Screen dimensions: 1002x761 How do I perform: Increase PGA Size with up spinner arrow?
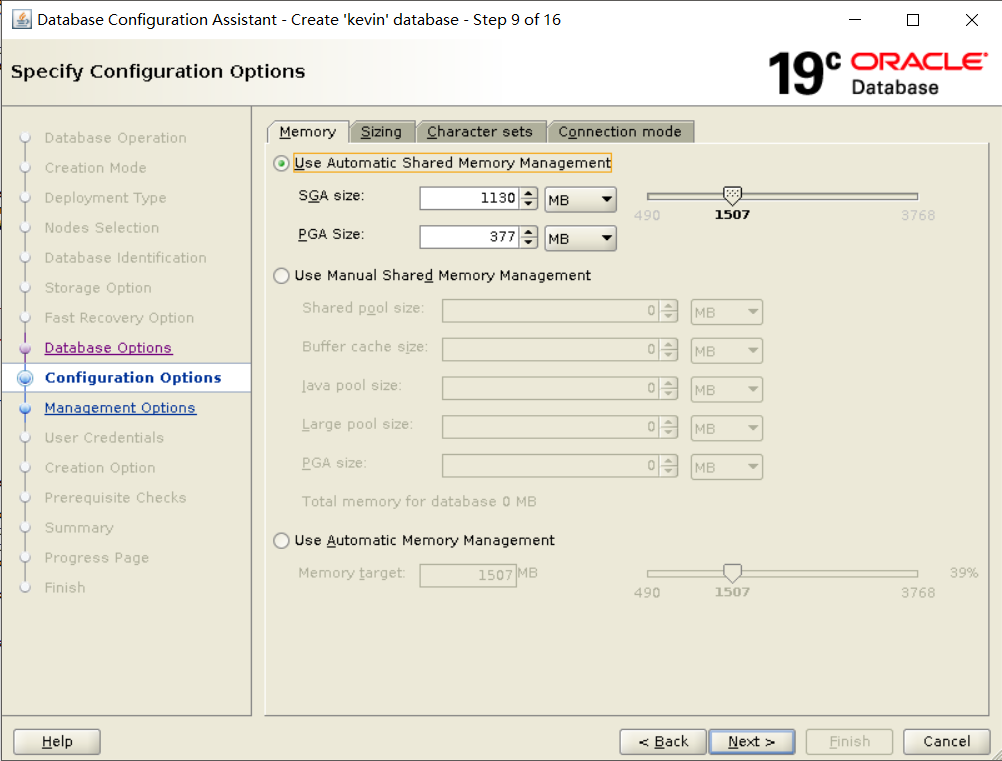pos(528,232)
